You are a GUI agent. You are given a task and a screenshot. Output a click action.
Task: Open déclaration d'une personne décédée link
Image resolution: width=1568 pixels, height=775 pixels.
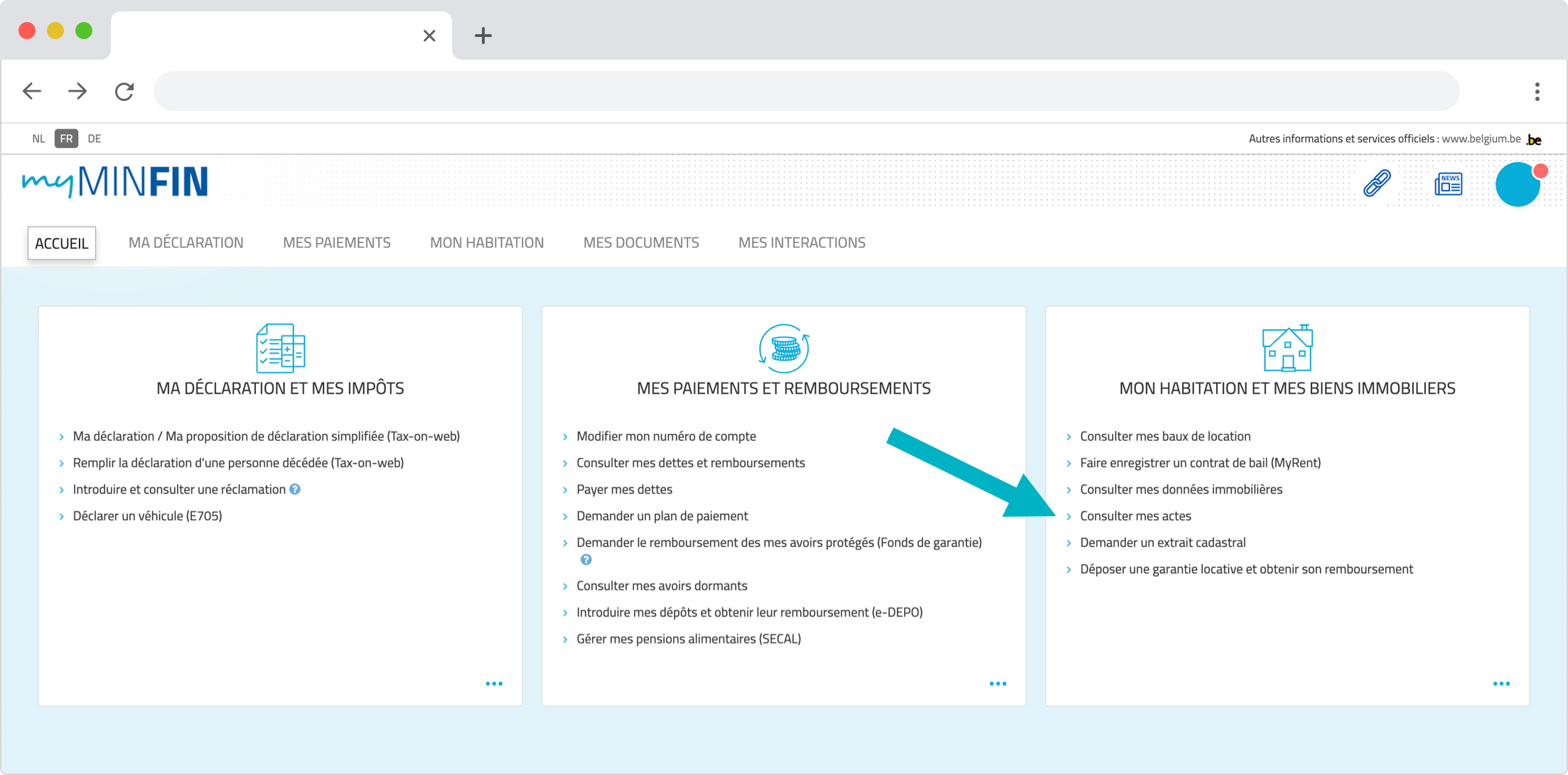tap(238, 463)
